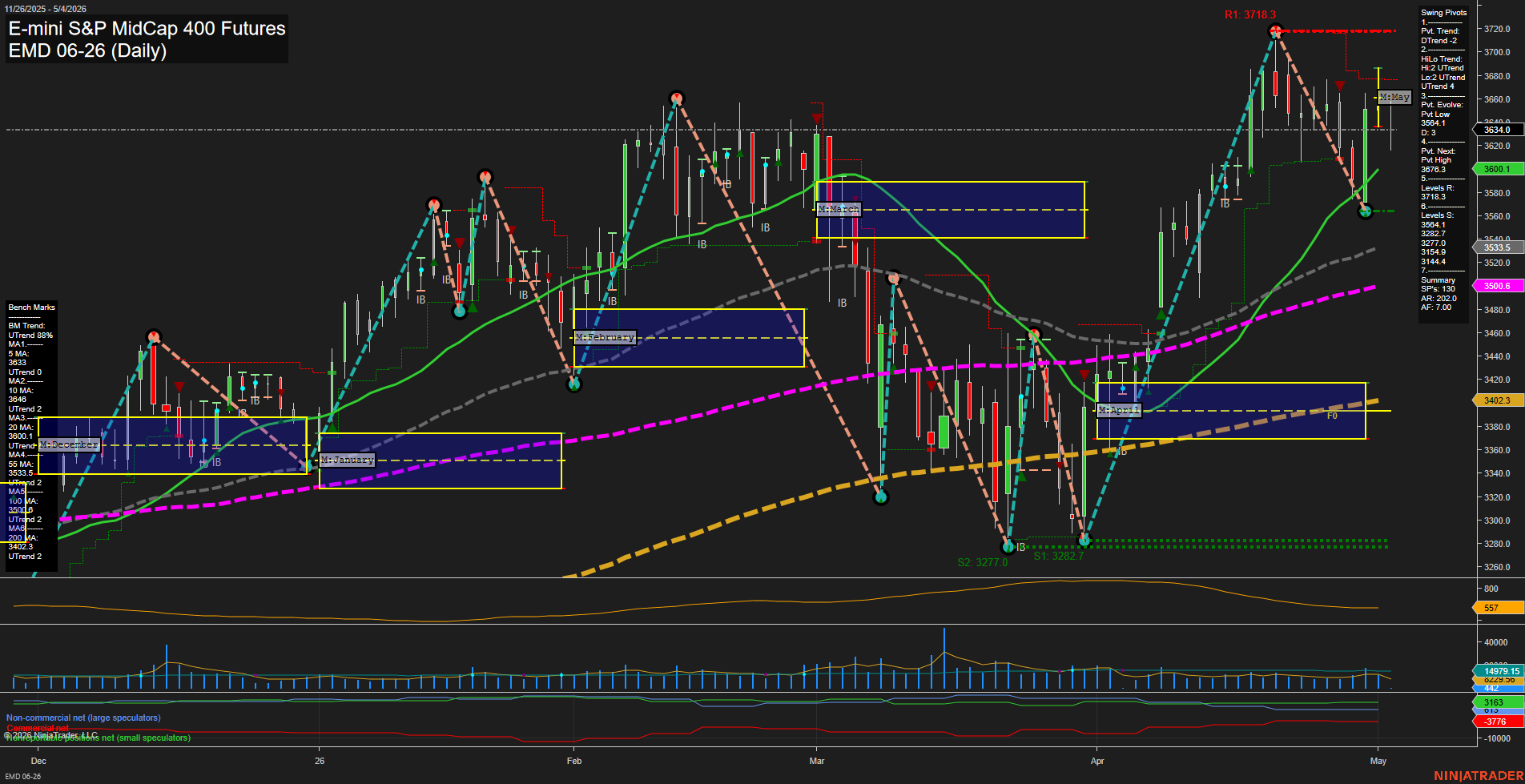
Task: Click the teal 14979.15 volume value tag
Action: click(x=1498, y=671)
